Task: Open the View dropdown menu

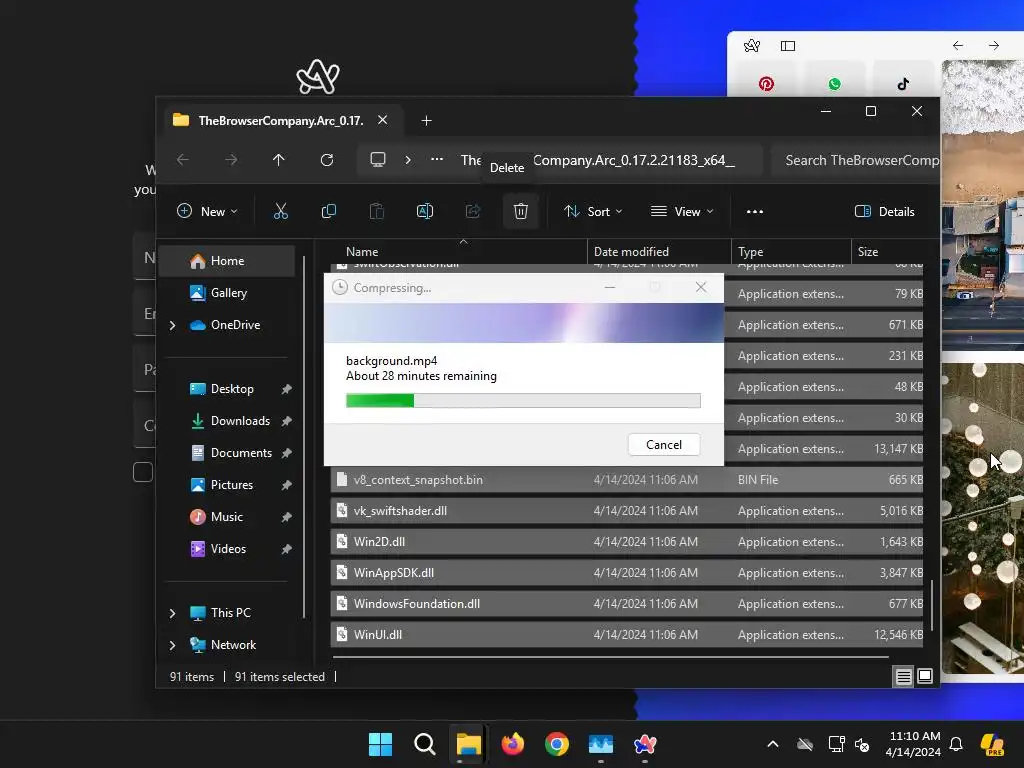Action: coord(682,212)
